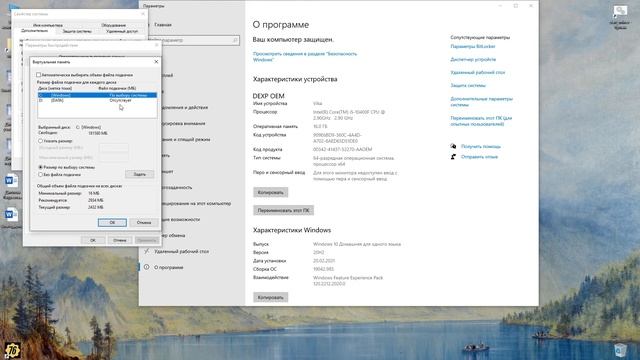Click the Get help (Получить помощь) icon

pos(453,146)
